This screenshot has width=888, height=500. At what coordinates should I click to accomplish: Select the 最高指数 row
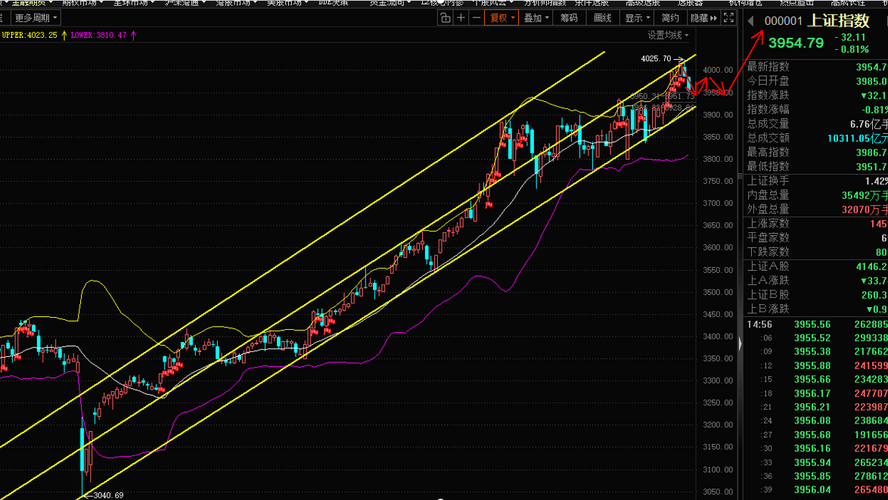pyautogui.click(x=816, y=152)
